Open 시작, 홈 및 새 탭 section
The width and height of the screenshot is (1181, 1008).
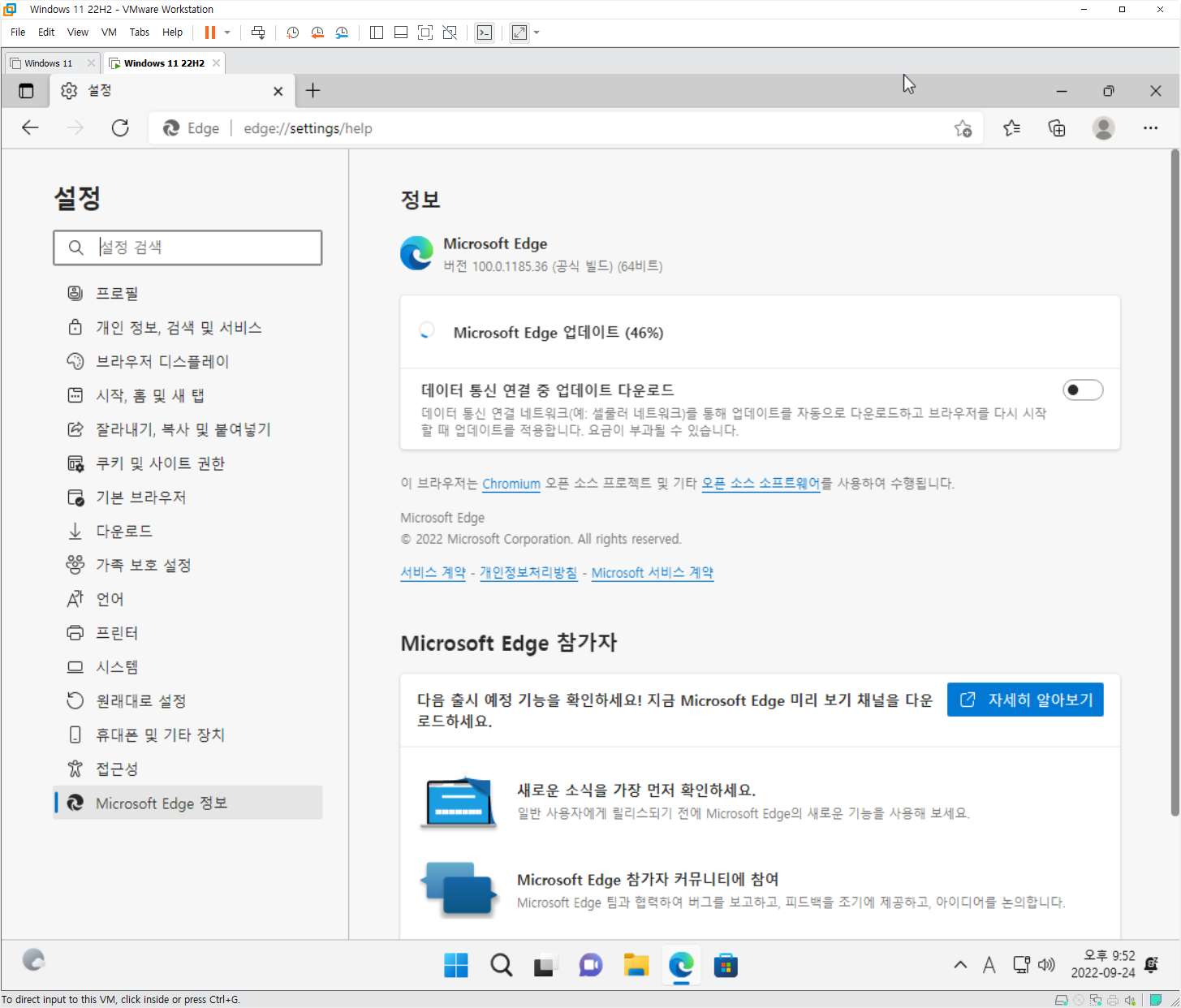(187, 395)
